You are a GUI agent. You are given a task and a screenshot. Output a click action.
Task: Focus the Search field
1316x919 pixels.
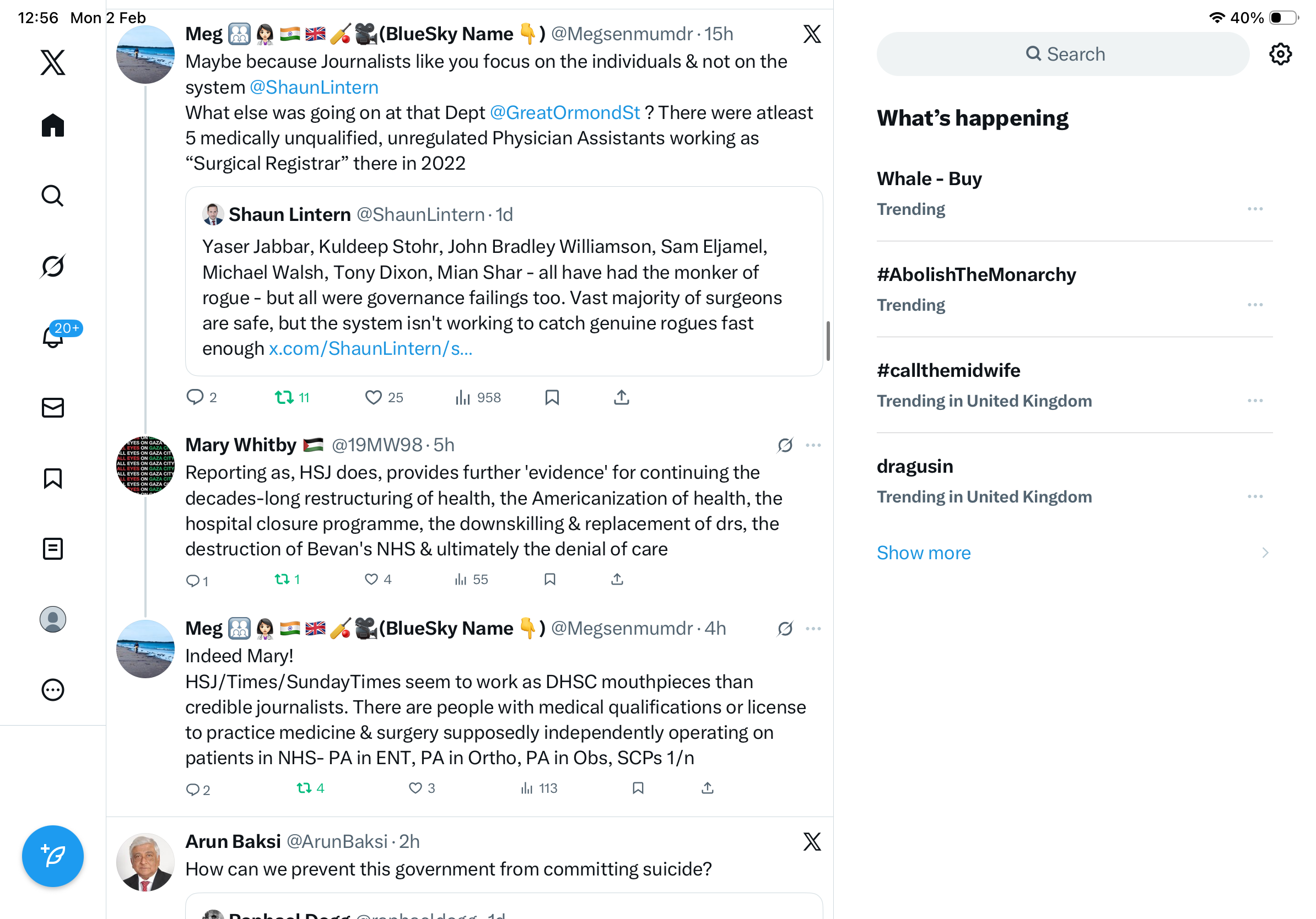point(1062,54)
